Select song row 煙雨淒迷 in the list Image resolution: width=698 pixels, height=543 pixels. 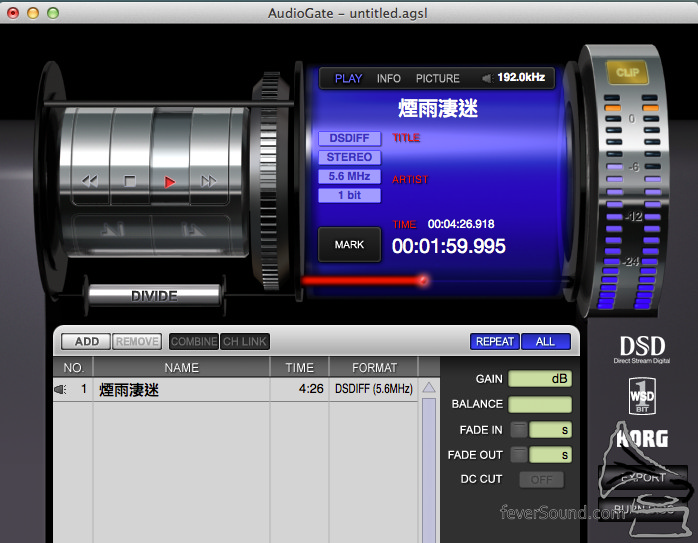(x=235, y=389)
